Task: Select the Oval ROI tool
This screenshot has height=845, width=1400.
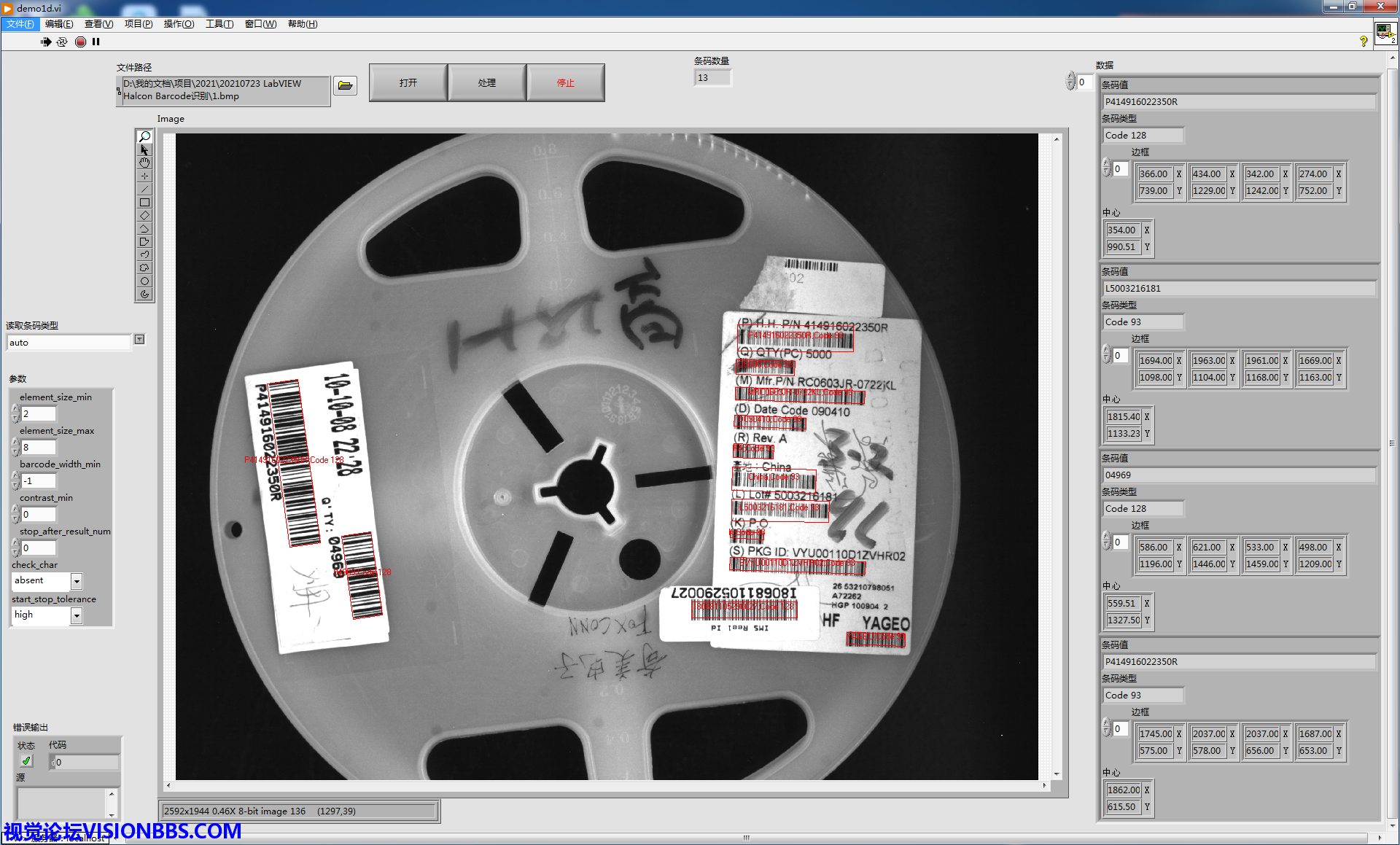Action: point(144,281)
